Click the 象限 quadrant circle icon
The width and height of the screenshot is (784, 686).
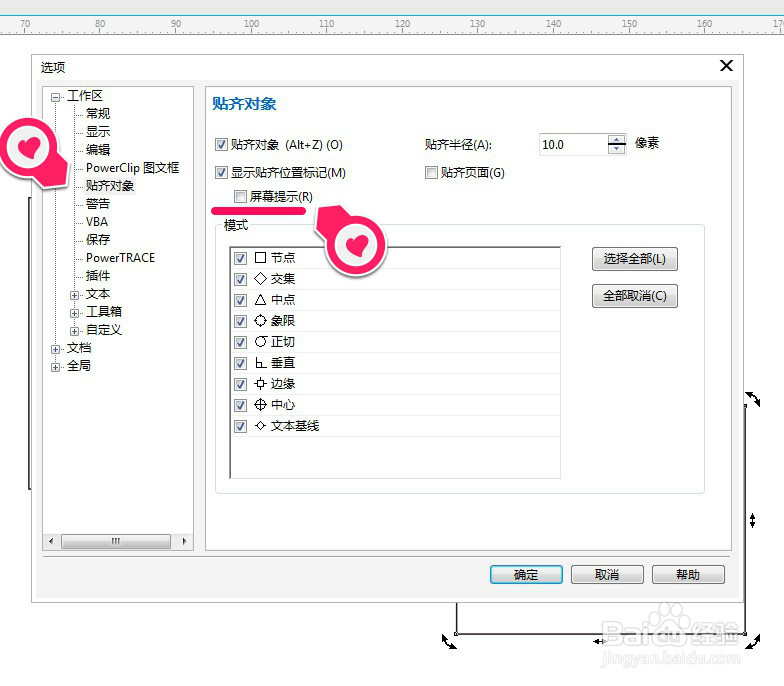[x=260, y=320]
